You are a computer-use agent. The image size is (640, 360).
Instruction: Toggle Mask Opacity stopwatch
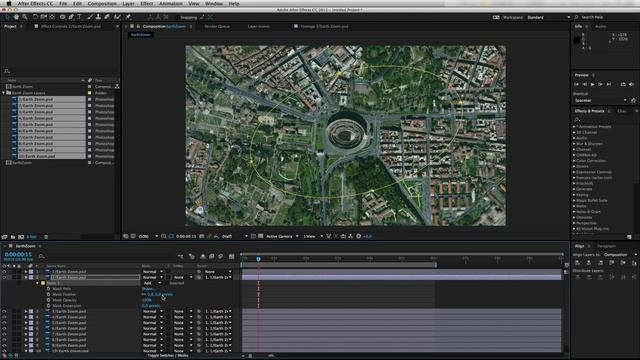[x=48, y=300]
